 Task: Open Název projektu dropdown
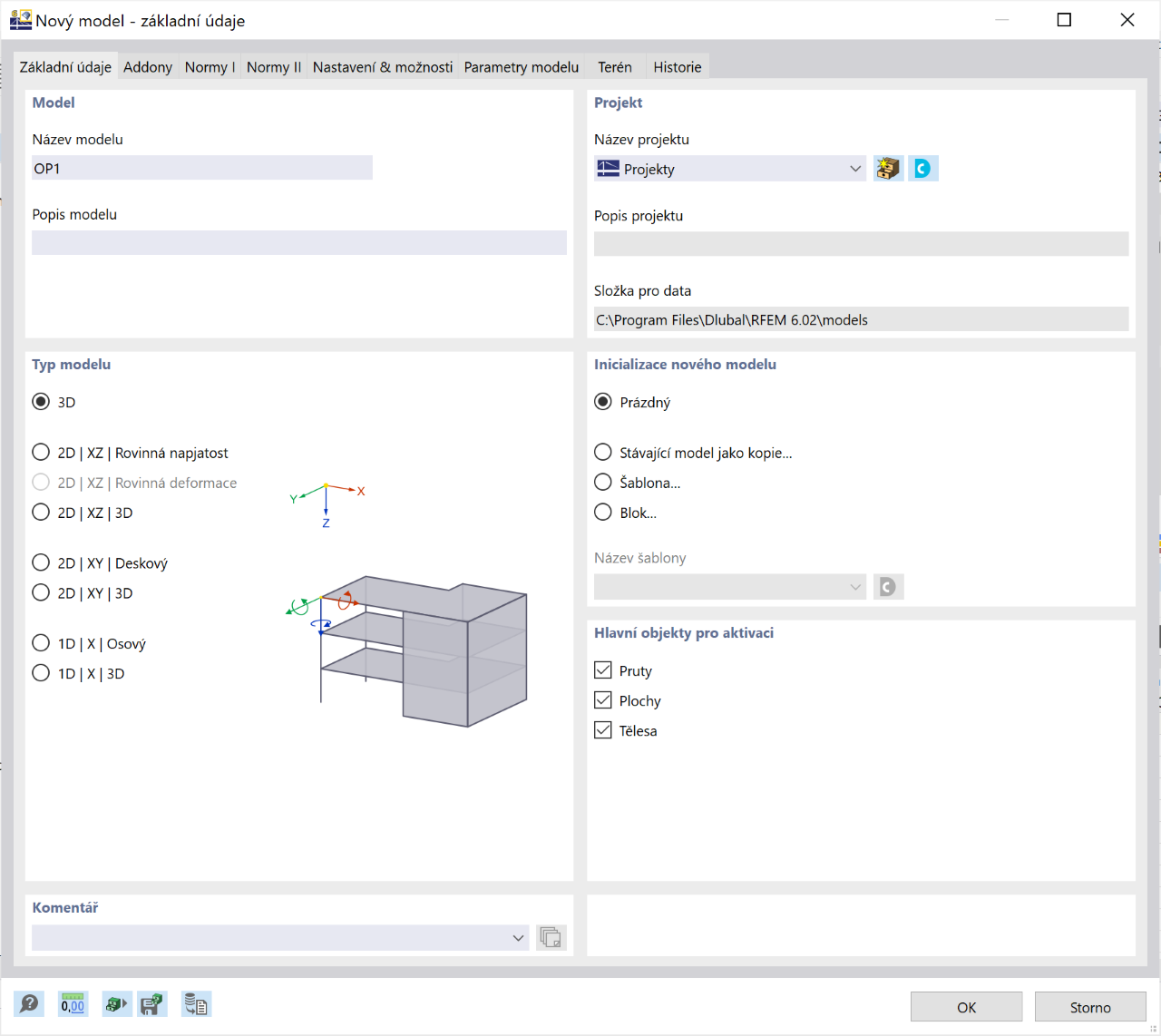click(730, 169)
